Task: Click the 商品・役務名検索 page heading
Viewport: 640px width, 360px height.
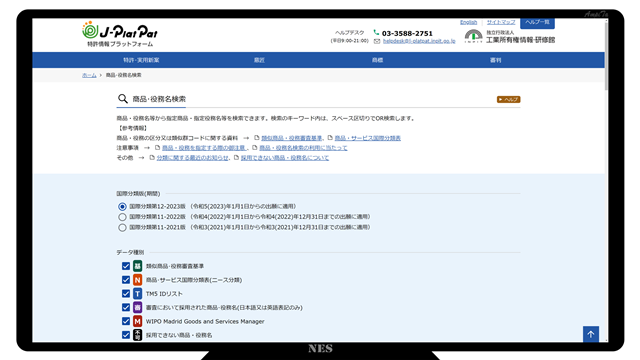Action: click(159, 99)
